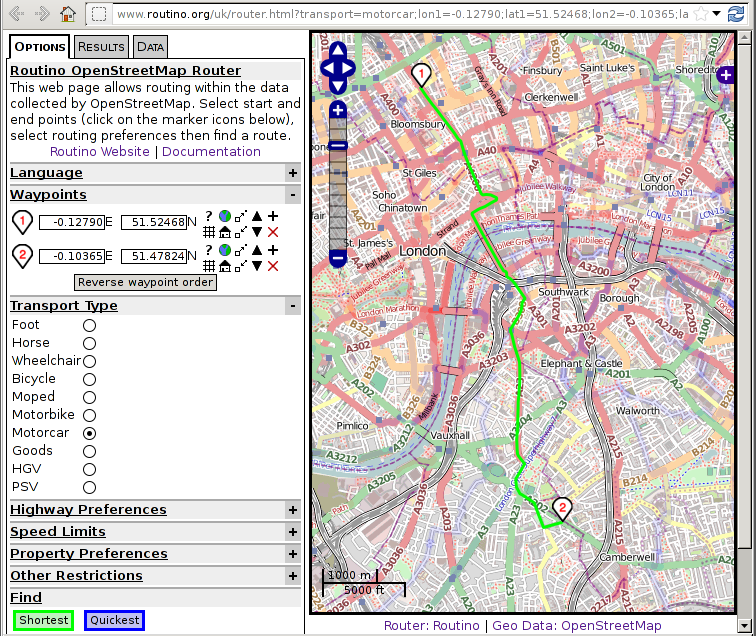756x636 pixels.
Task: Collapse the Transport Type section
Action: 293,306
